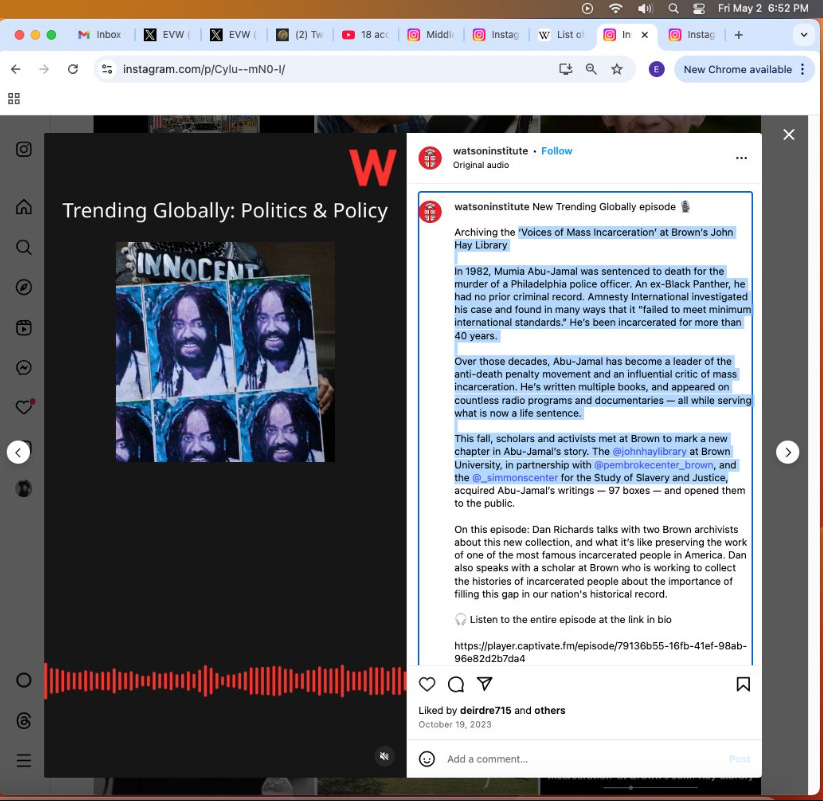The image size is (823, 801).
Task: Open comment bubble icon under post
Action: tap(456, 684)
